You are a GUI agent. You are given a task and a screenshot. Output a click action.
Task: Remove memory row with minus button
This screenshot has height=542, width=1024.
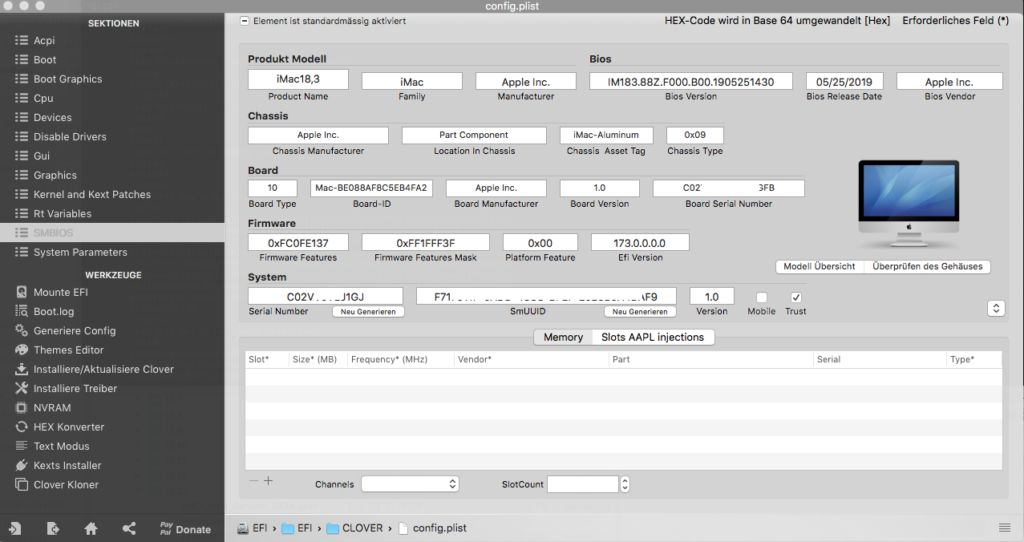[253, 481]
